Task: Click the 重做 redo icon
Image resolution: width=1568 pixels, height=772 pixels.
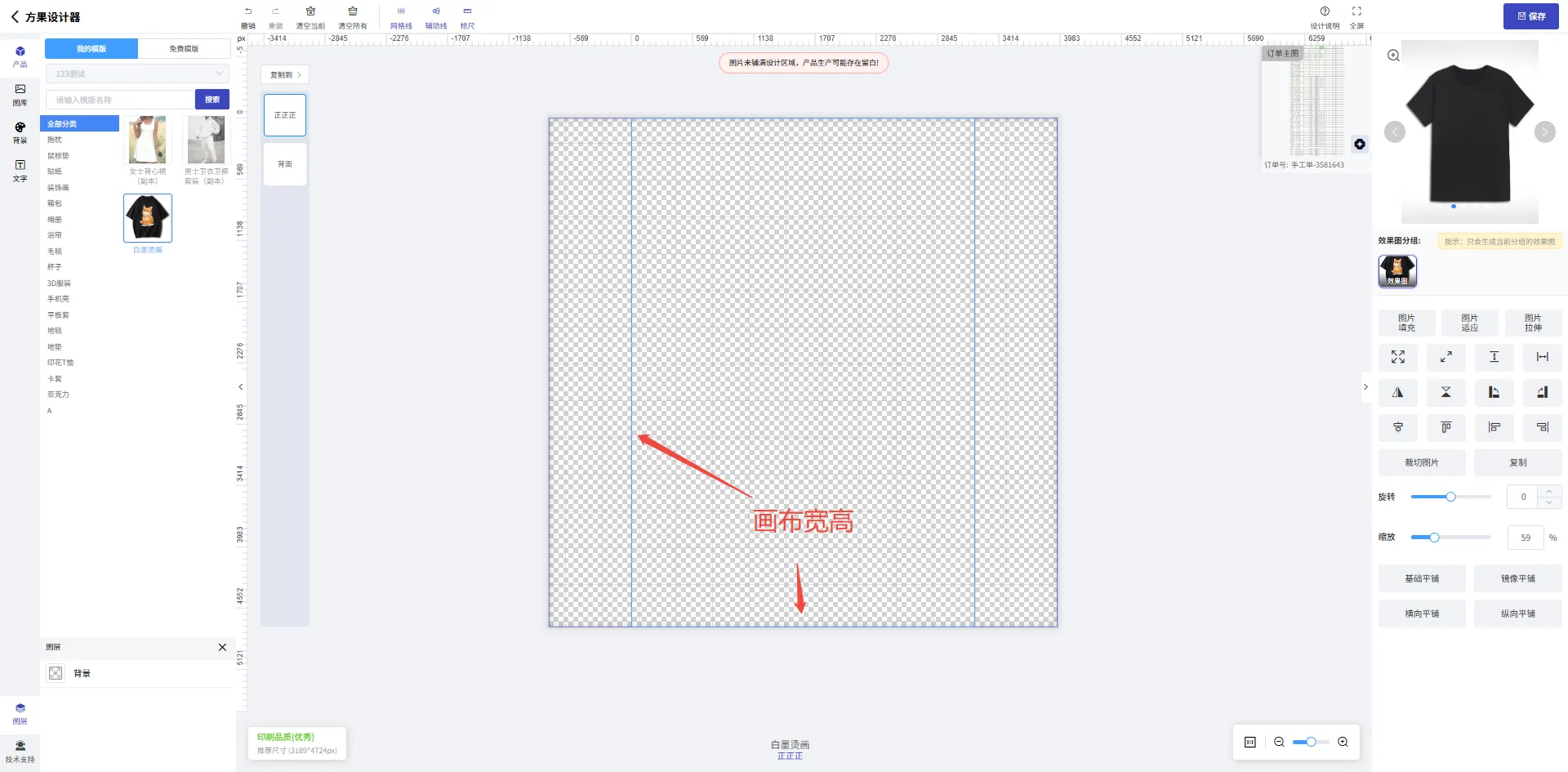Action: tap(276, 11)
